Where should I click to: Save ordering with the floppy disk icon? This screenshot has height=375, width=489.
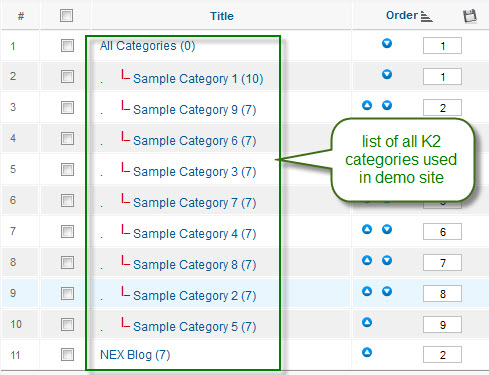(x=470, y=16)
